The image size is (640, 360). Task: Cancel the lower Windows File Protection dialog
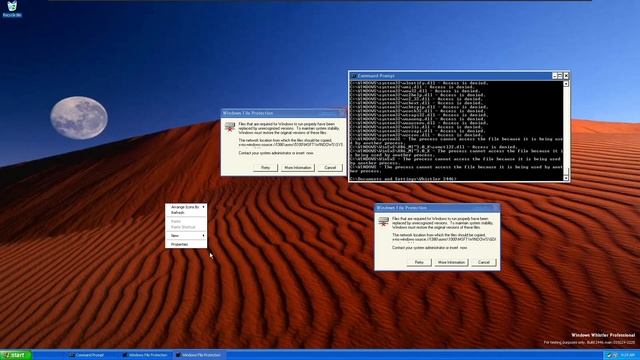pyautogui.click(x=484, y=262)
